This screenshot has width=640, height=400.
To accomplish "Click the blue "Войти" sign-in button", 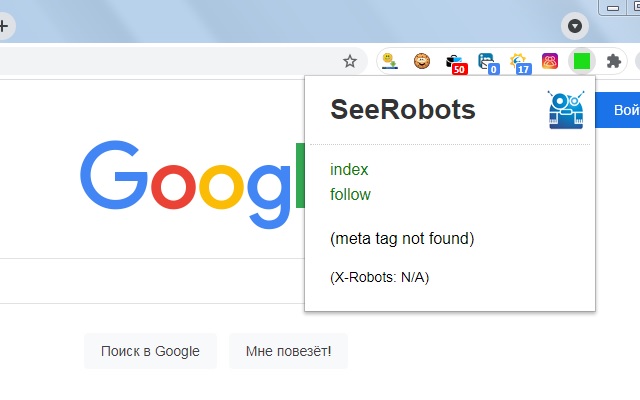I will point(620,110).
